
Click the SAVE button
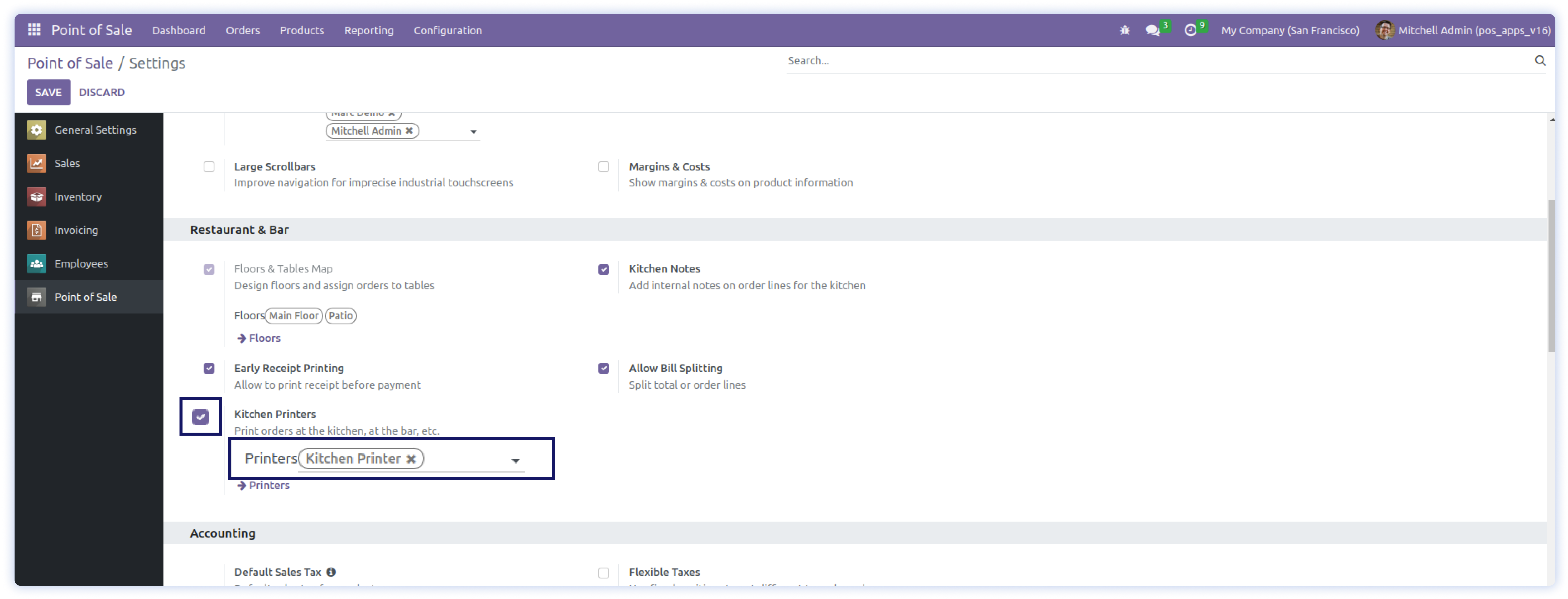click(x=49, y=92)
